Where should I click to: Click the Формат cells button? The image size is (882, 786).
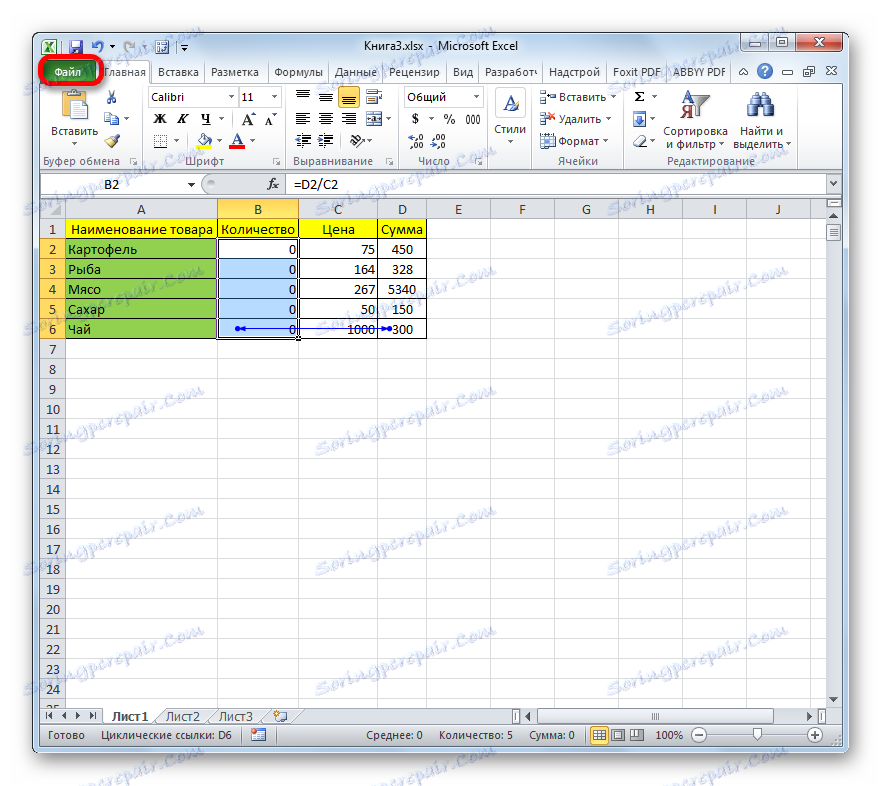point(574,141)
